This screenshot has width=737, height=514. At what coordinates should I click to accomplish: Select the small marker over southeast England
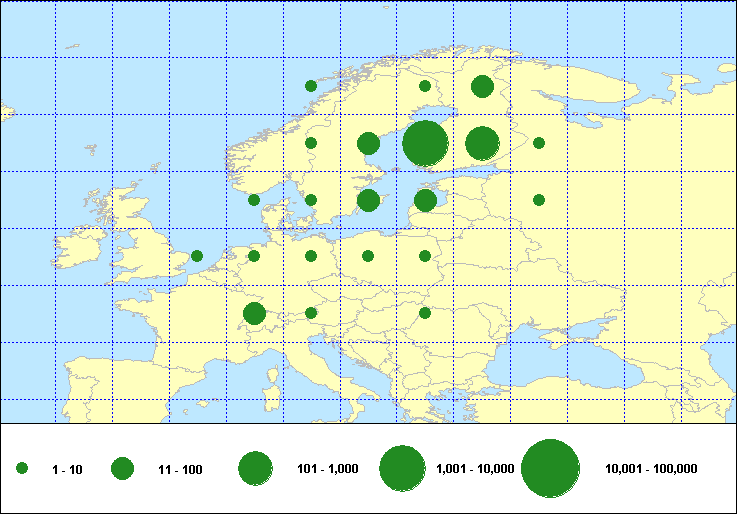tap(197, 256)
